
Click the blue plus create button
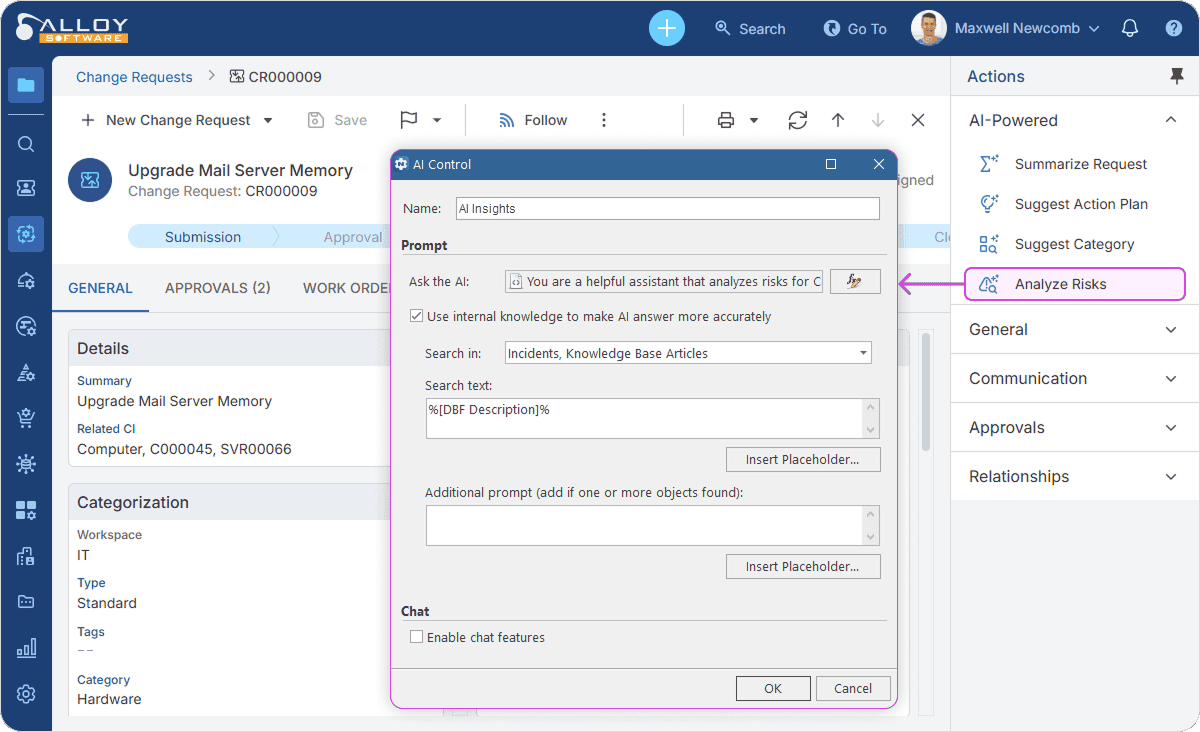pos(667,28)
